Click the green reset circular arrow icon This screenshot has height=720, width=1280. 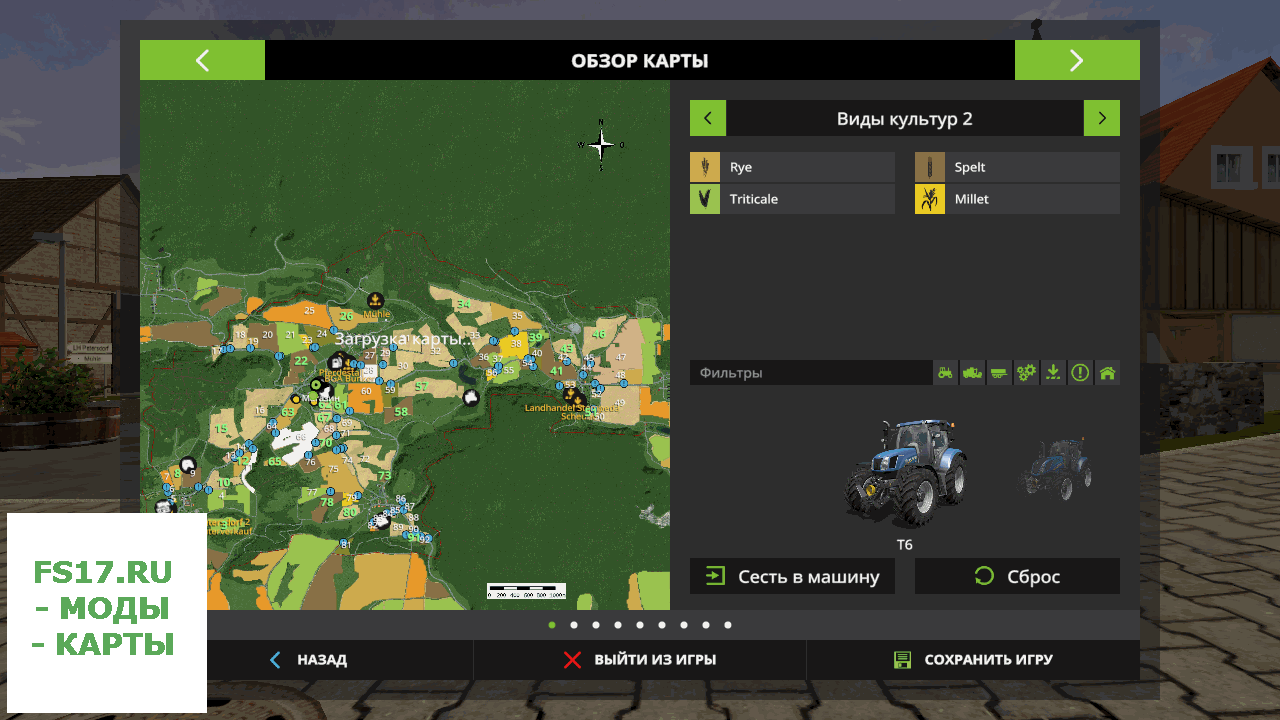pos(984,576)
